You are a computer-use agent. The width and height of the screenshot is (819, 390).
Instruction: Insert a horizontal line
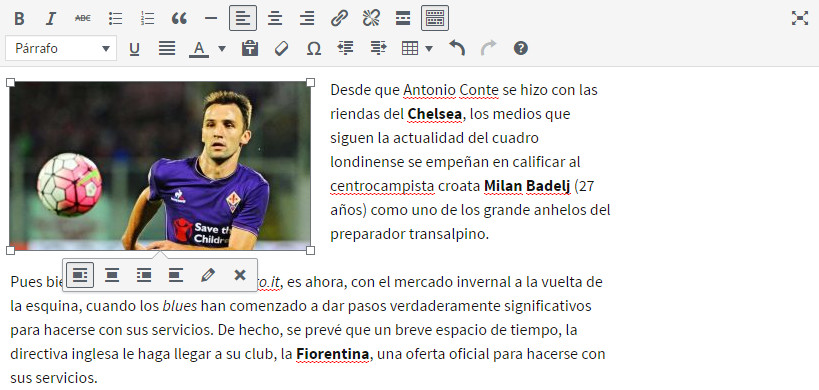pos(211,19)
